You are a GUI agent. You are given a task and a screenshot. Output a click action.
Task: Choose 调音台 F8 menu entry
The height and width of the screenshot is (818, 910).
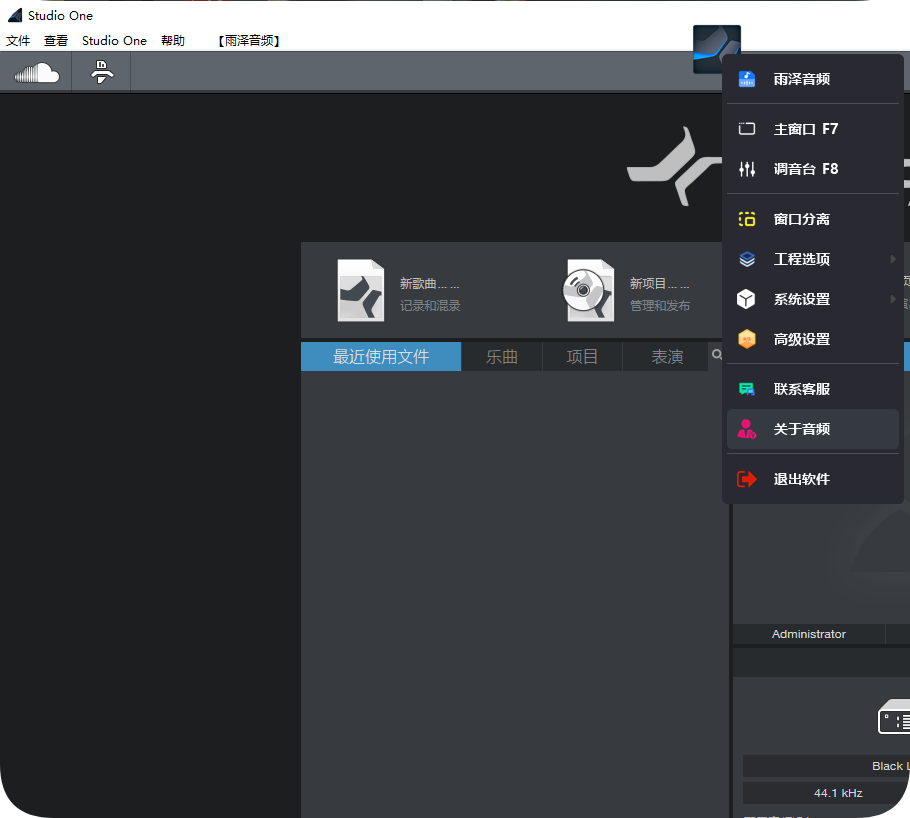pyautogui.click(x=812, y=169)
